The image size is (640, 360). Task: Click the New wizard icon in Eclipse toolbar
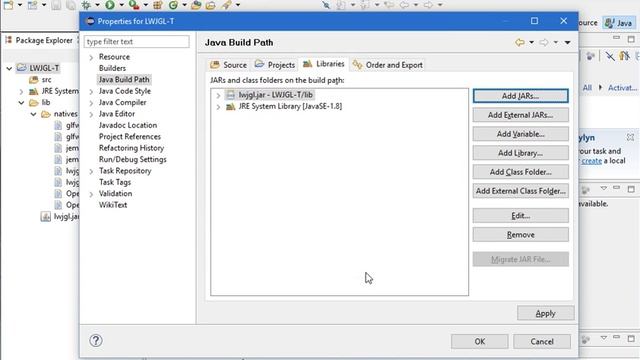pyautogui.click(x=8, y=5)
